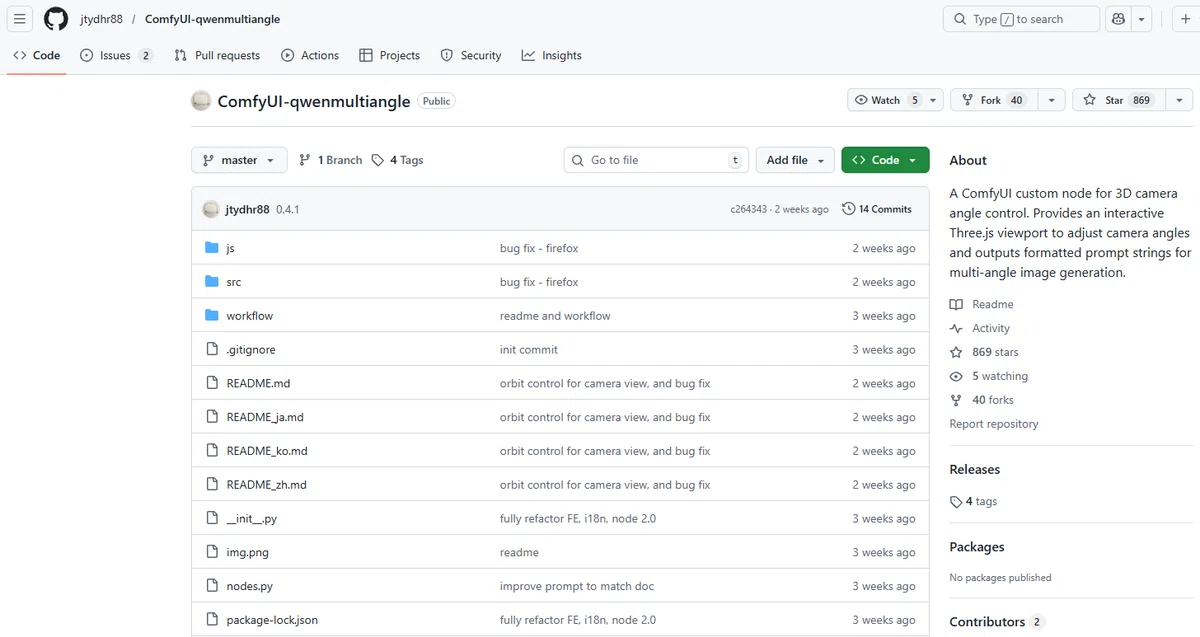The height and width of the screenshot is (637, 1200).
Task: Focus the Go to file field
Action: 657,160
